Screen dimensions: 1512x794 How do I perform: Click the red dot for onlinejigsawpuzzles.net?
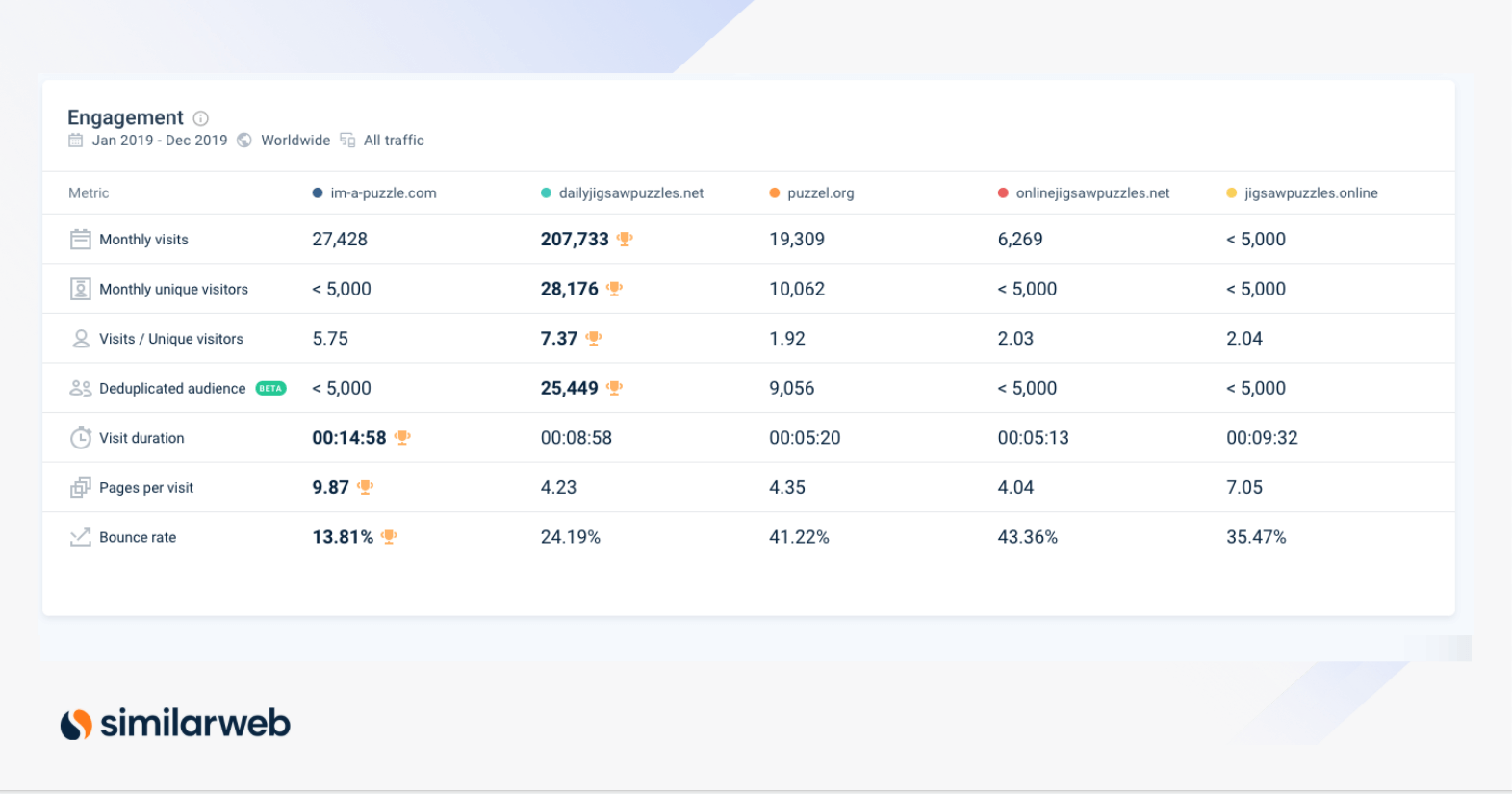click(1003, 193)
